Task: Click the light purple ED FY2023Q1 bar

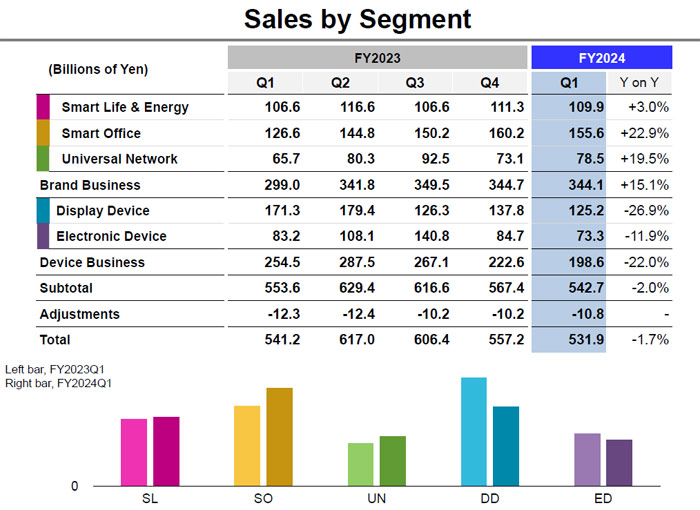Action: coord(587,460)
